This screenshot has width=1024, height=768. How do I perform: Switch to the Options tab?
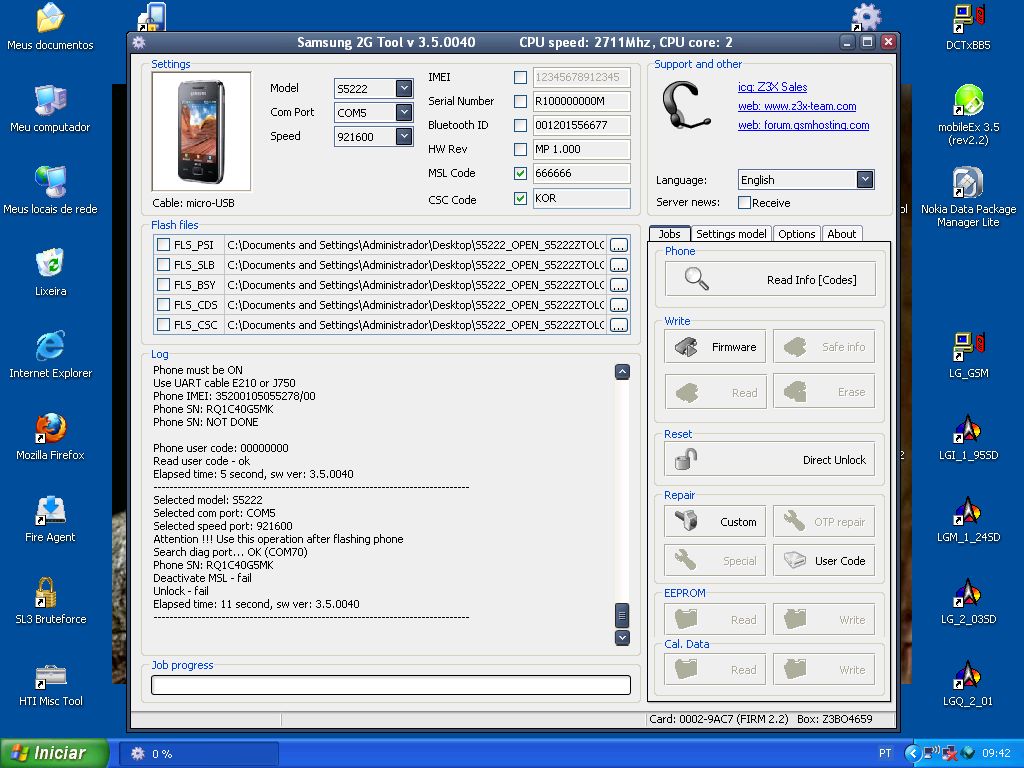click(x=797, y=234)
